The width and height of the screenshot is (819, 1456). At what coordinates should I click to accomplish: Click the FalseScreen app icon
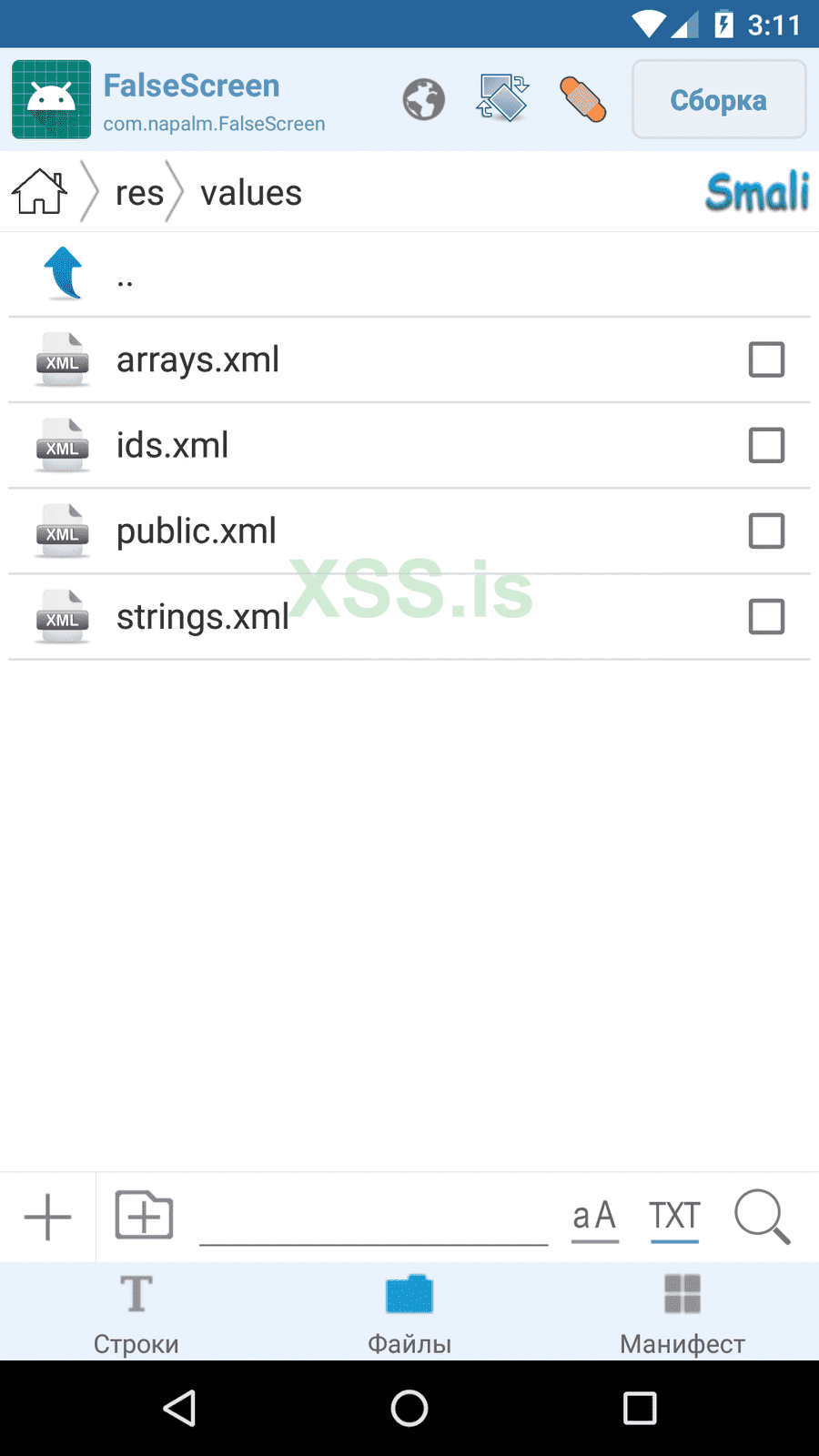[x=51, y=99]
